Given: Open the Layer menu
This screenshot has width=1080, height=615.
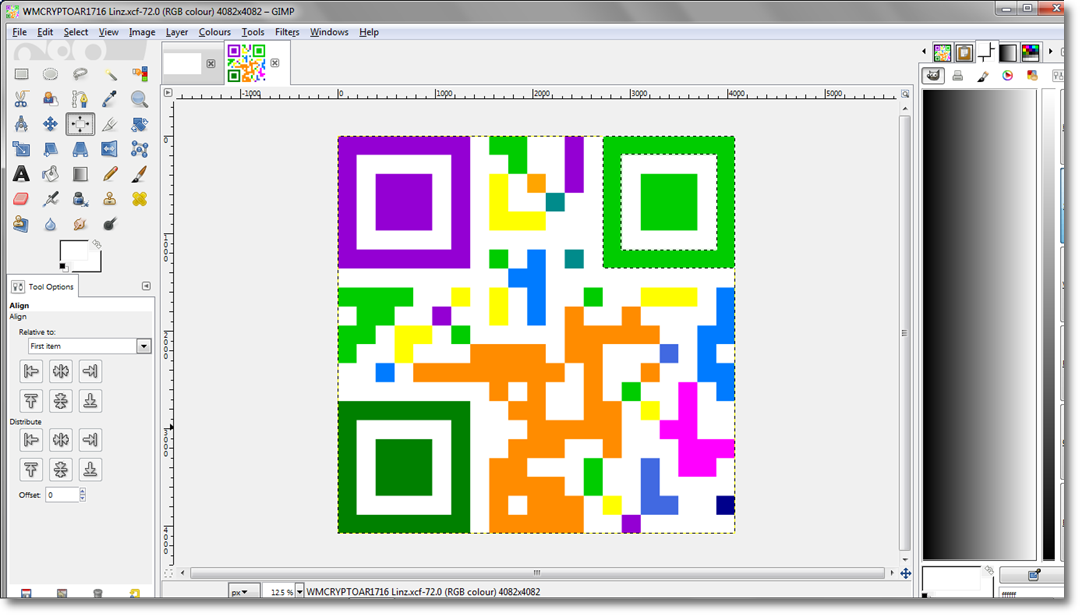Looking at the screenshot, I should pyautogui.click(x=176, y=32).
